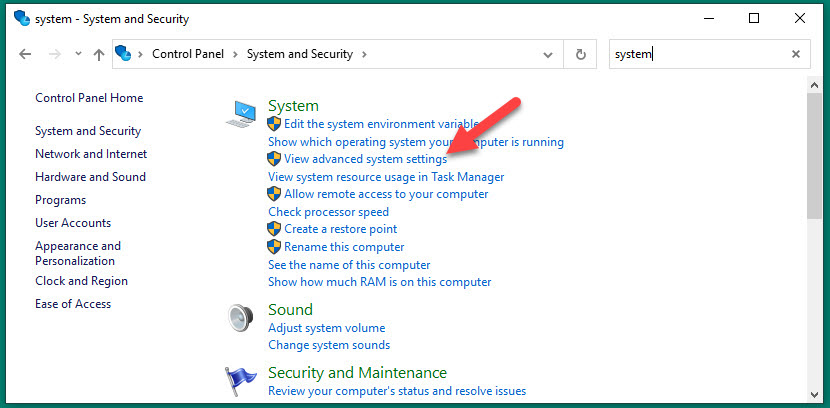The width and height of the screenshot is (830, 408).
Task: Open Change system sounds link
Action: point(329,345)
